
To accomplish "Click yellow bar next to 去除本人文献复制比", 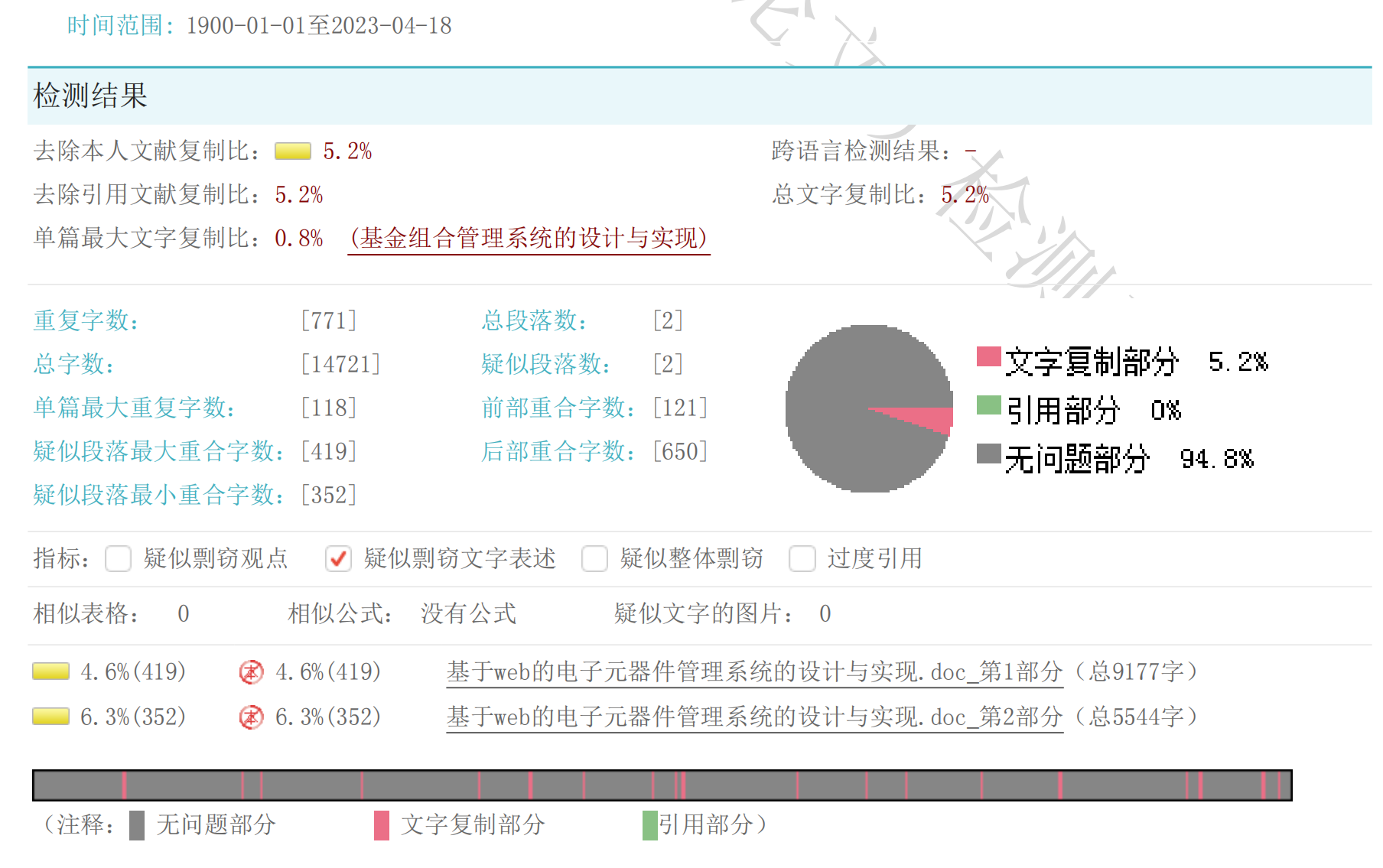I will tap(294, 151).
